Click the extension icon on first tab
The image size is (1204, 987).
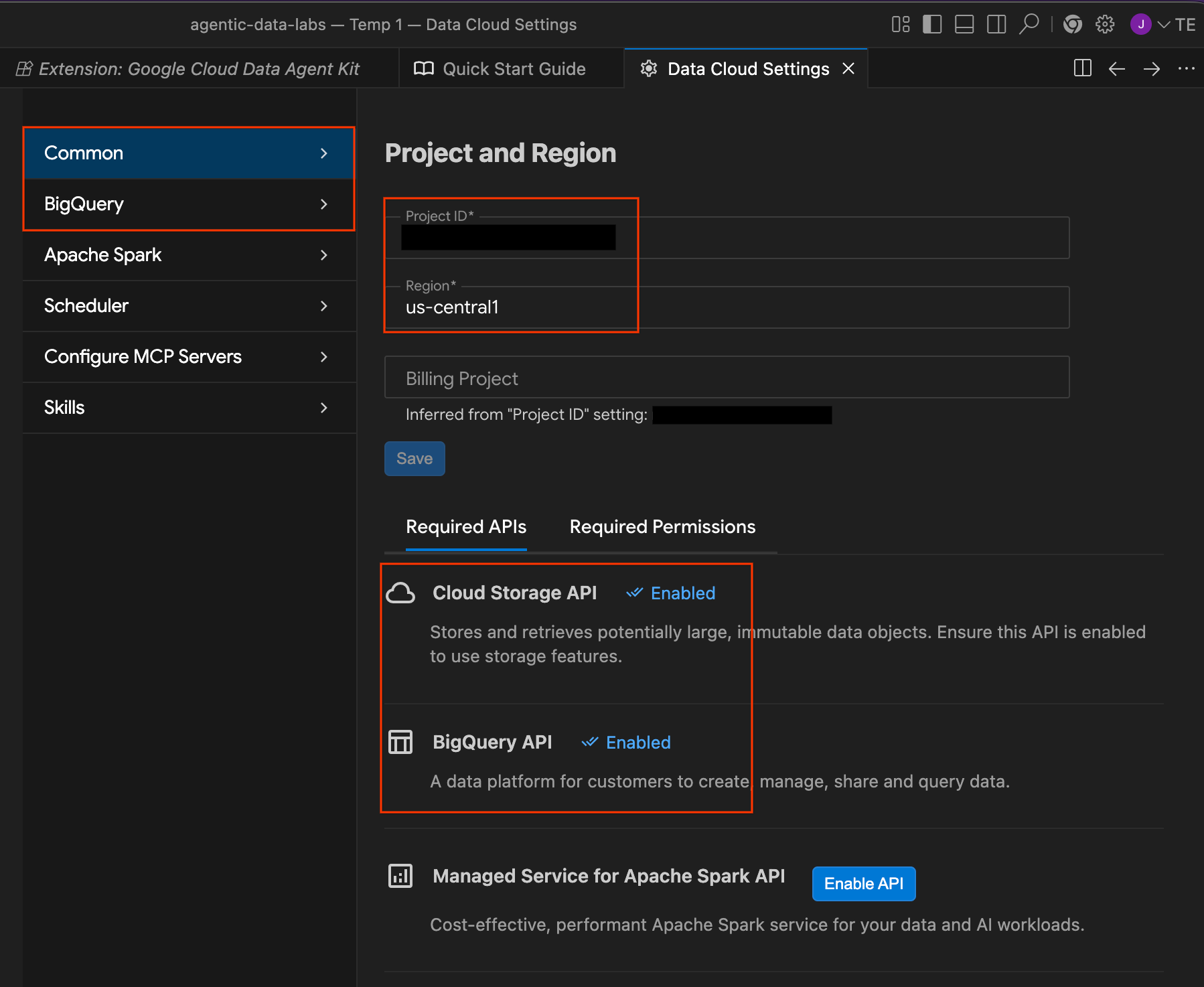[24, 68]
